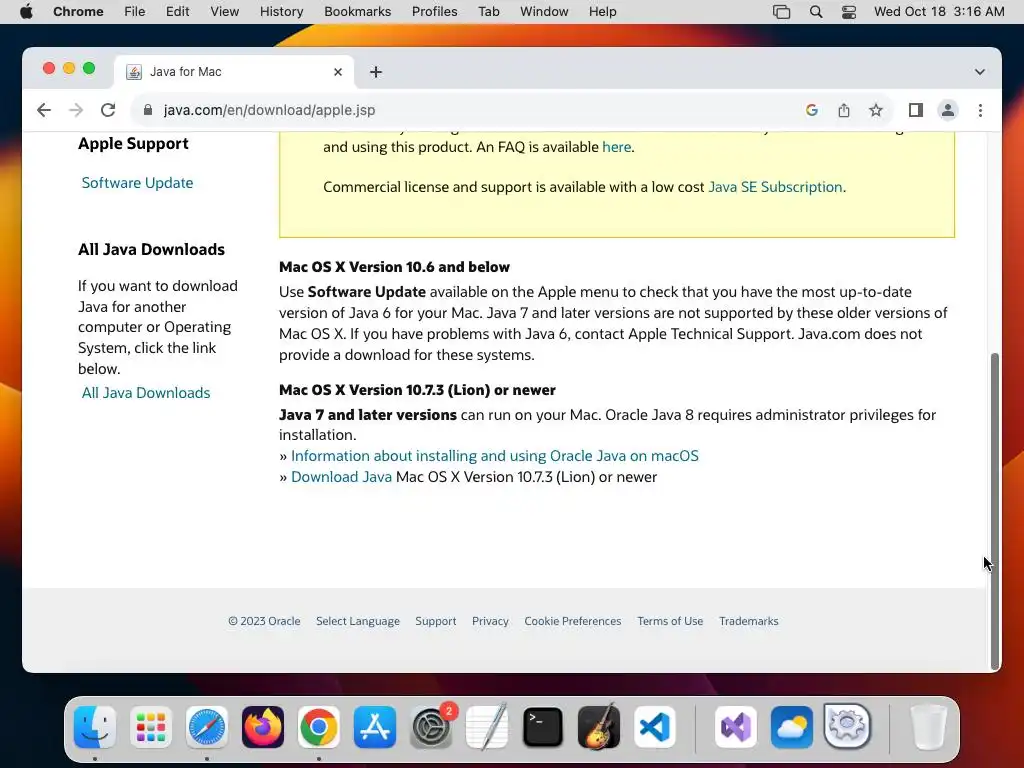This screenshot has width=1024, height=768.
Task: Open the FAQ 'here' link
Action: click(616, 147)
